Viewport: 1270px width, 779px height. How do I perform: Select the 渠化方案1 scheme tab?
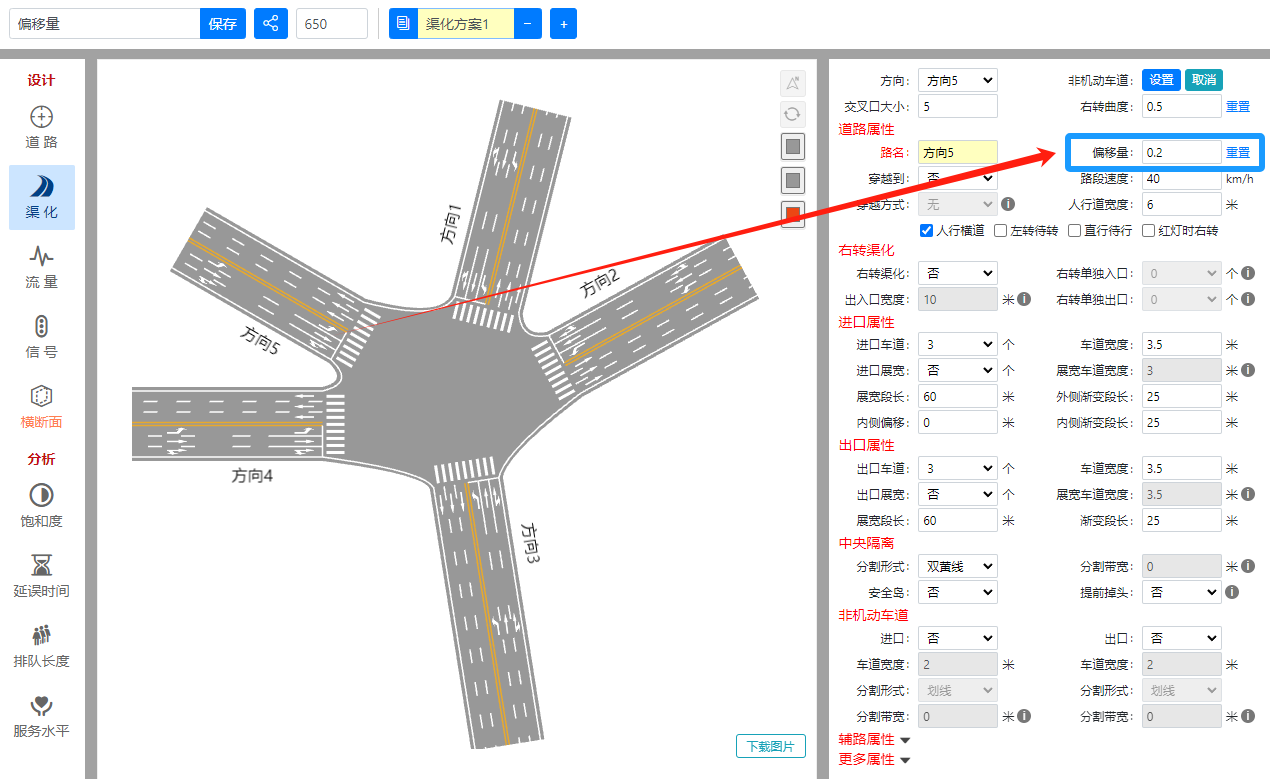[x=465, y=24]
